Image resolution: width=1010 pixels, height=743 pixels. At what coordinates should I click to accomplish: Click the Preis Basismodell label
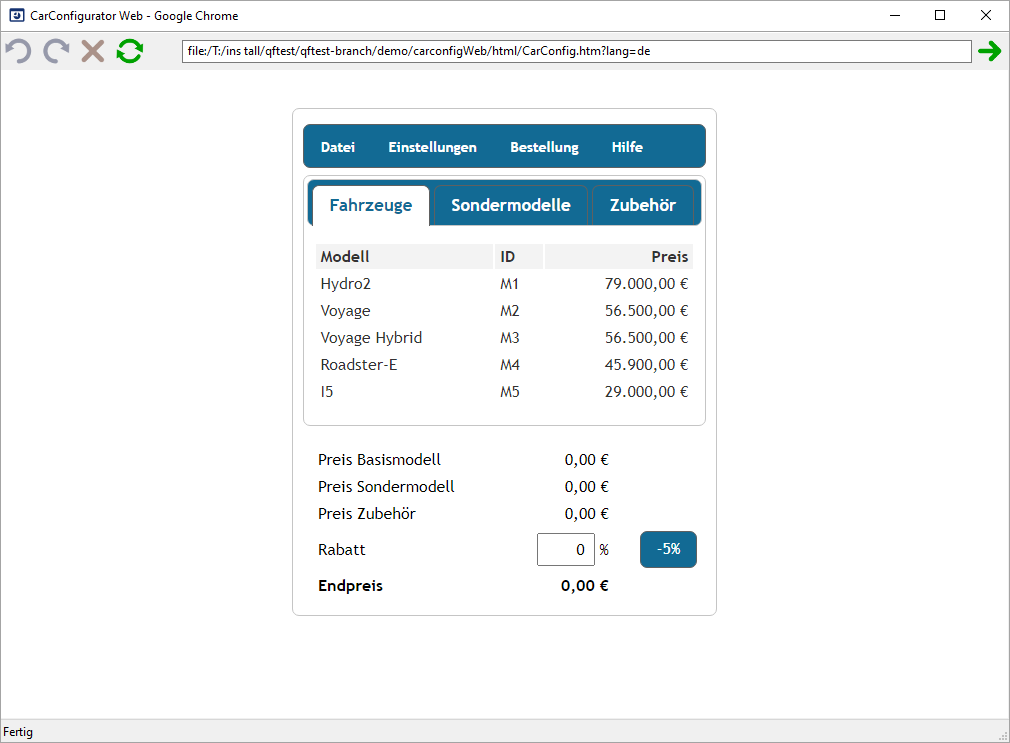(379, 459)
